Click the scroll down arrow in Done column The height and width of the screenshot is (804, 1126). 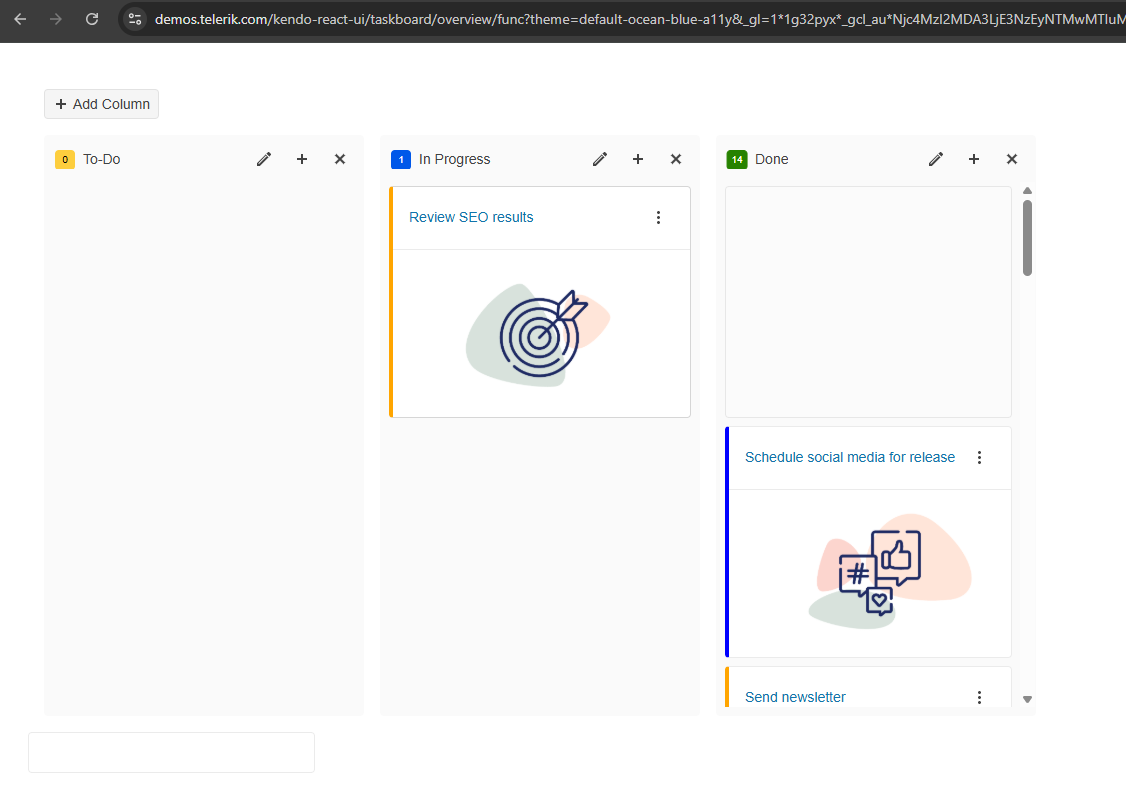(1027, 700)
